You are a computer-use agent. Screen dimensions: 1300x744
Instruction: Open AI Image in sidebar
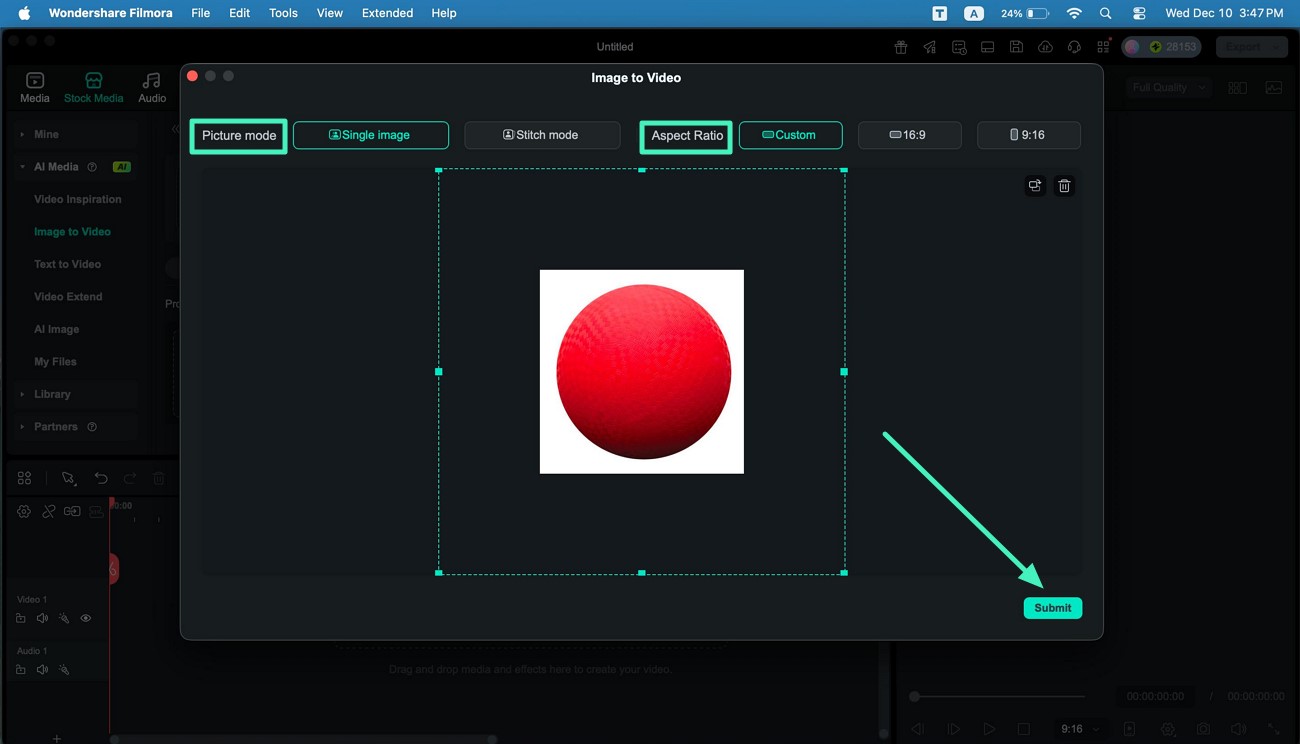click(x=57, y=329)
